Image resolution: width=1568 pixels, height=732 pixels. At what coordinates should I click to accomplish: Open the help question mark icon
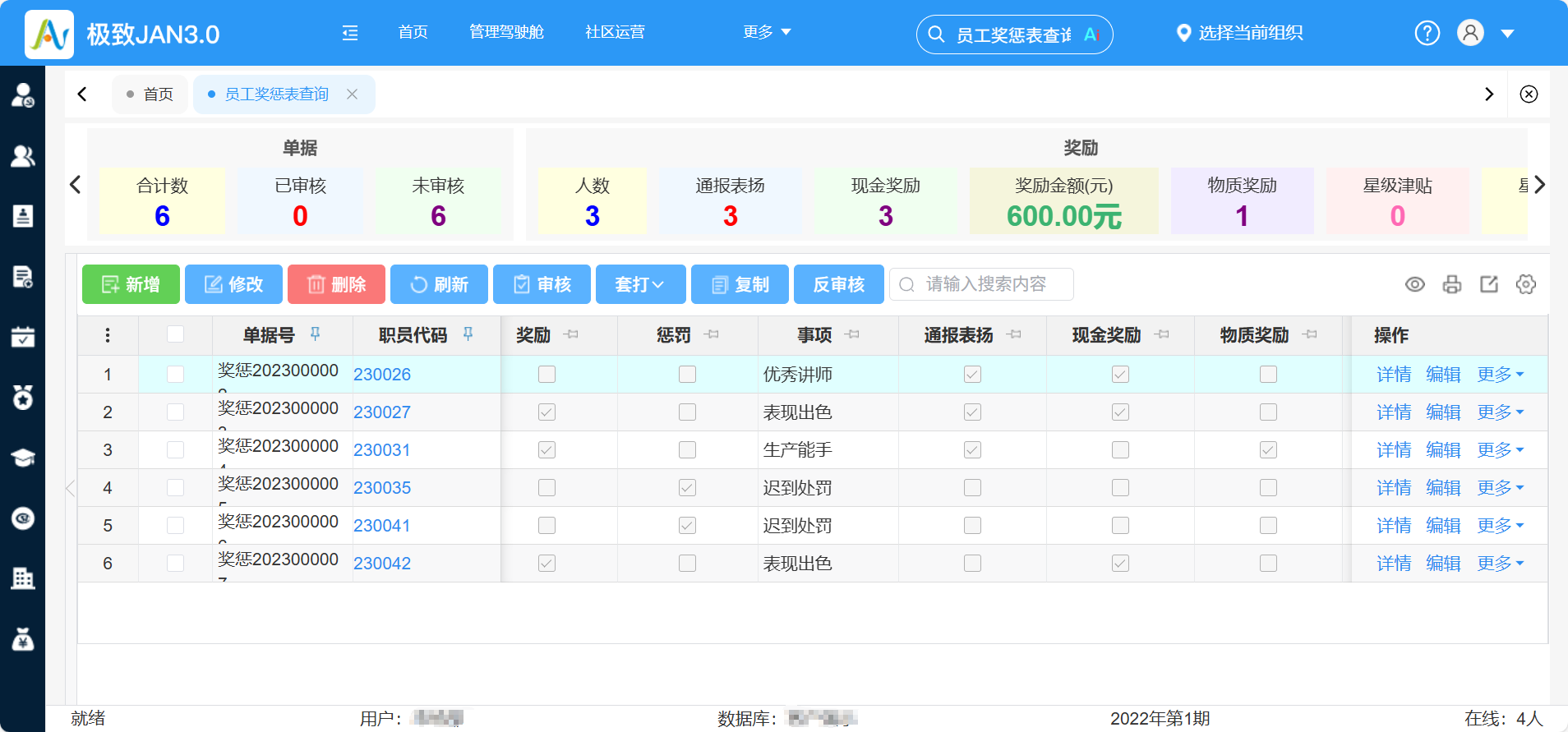(1427, 34)
